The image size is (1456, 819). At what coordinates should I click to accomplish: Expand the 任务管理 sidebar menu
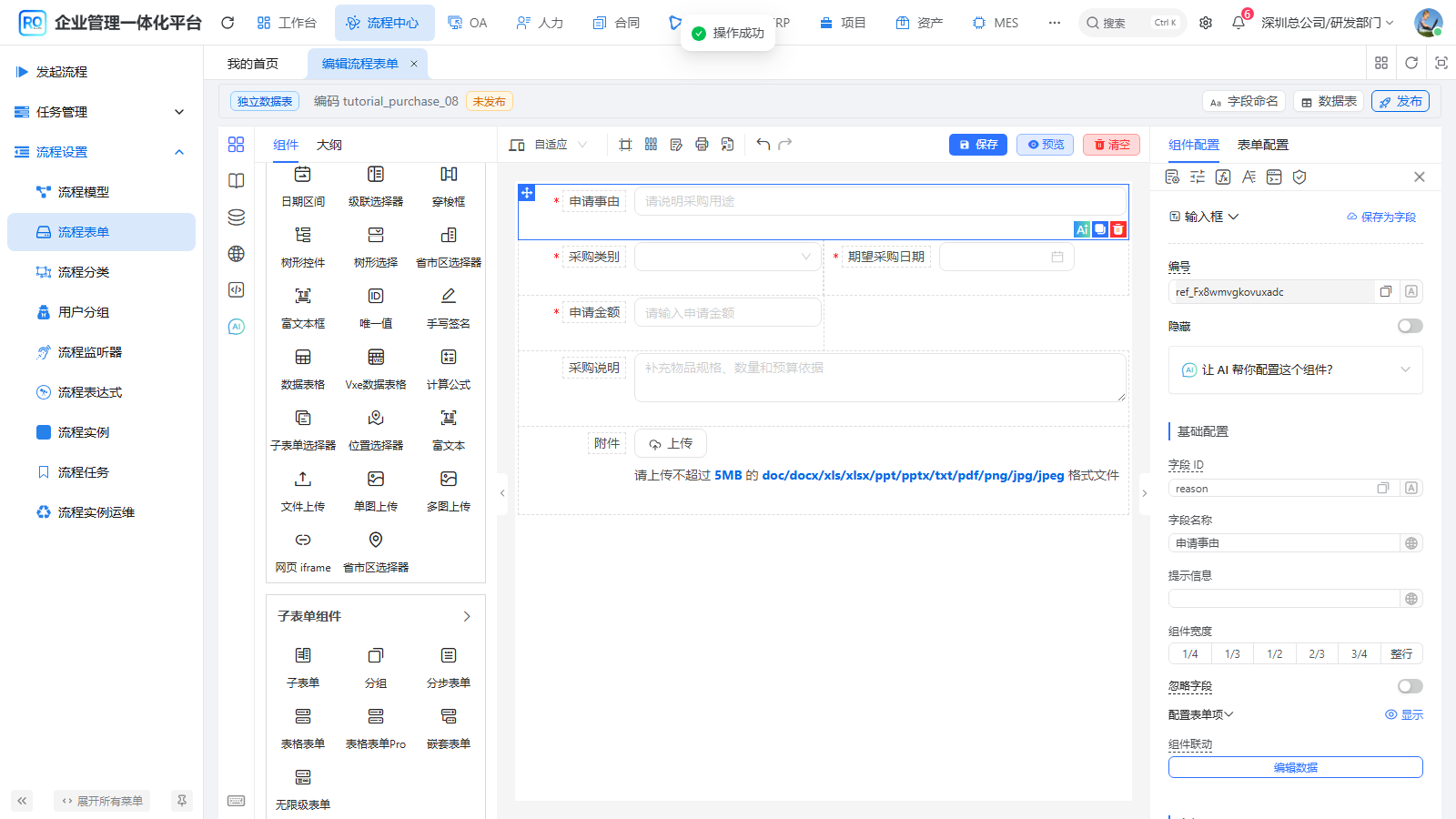(x=101, y=112)
